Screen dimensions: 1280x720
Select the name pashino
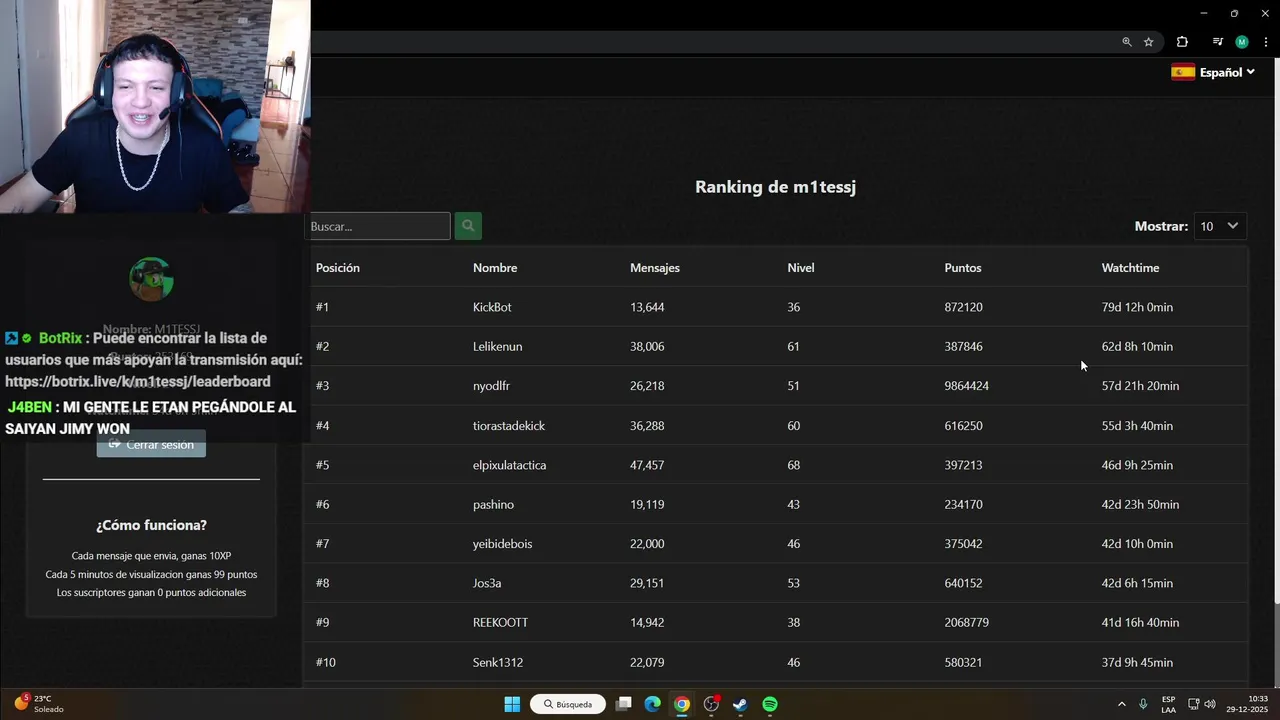tap(493, 505)
